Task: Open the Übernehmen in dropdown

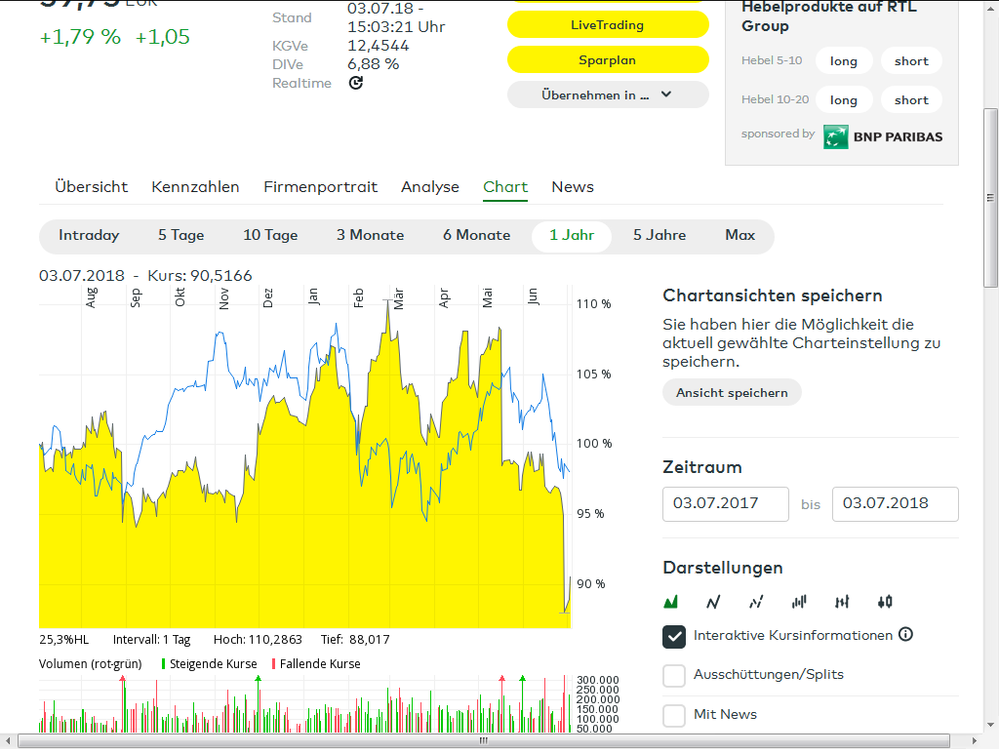Action: coord(607,94)
